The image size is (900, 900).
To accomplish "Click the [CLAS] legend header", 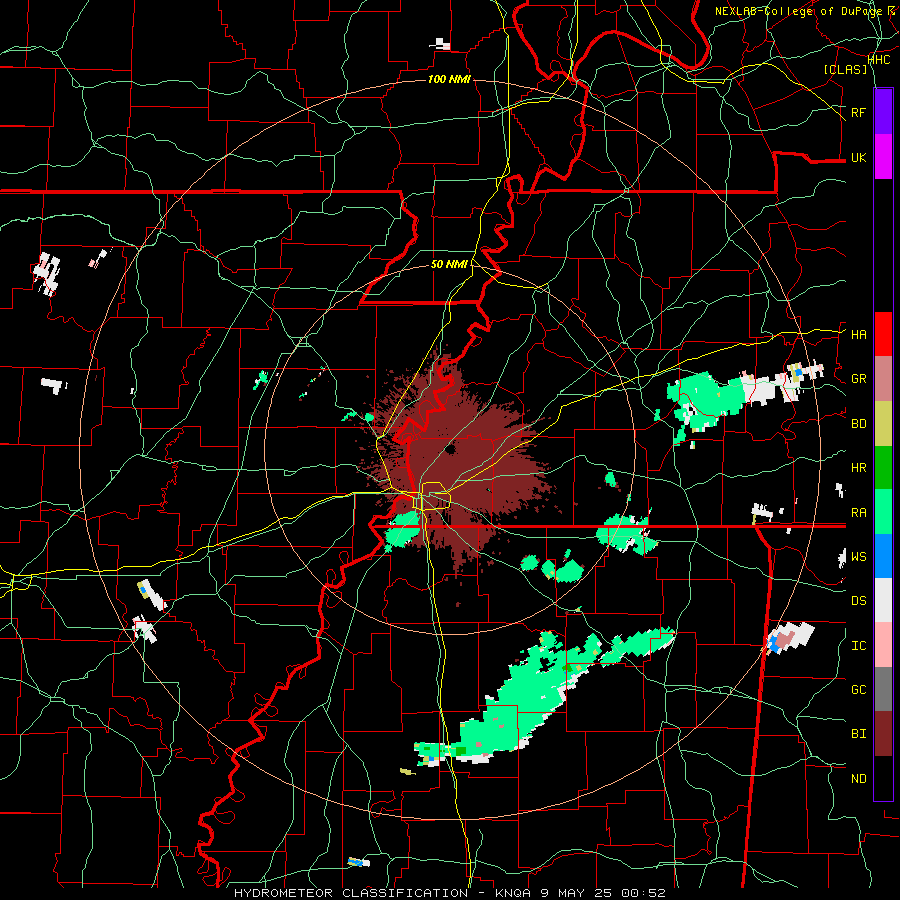I will click(x=845, y=70).
